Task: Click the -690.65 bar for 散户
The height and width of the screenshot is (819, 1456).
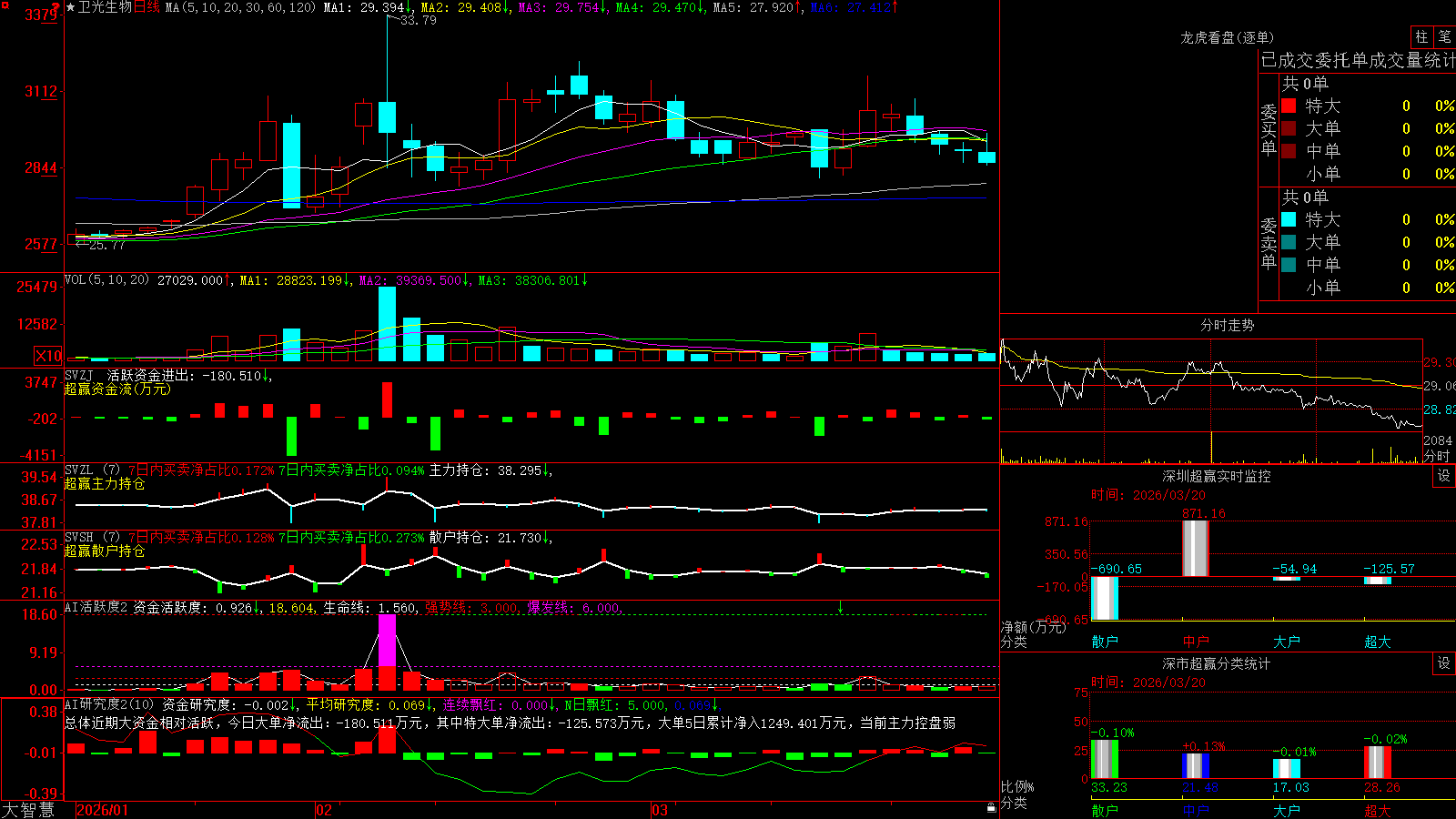Action: pos(1105,598)
